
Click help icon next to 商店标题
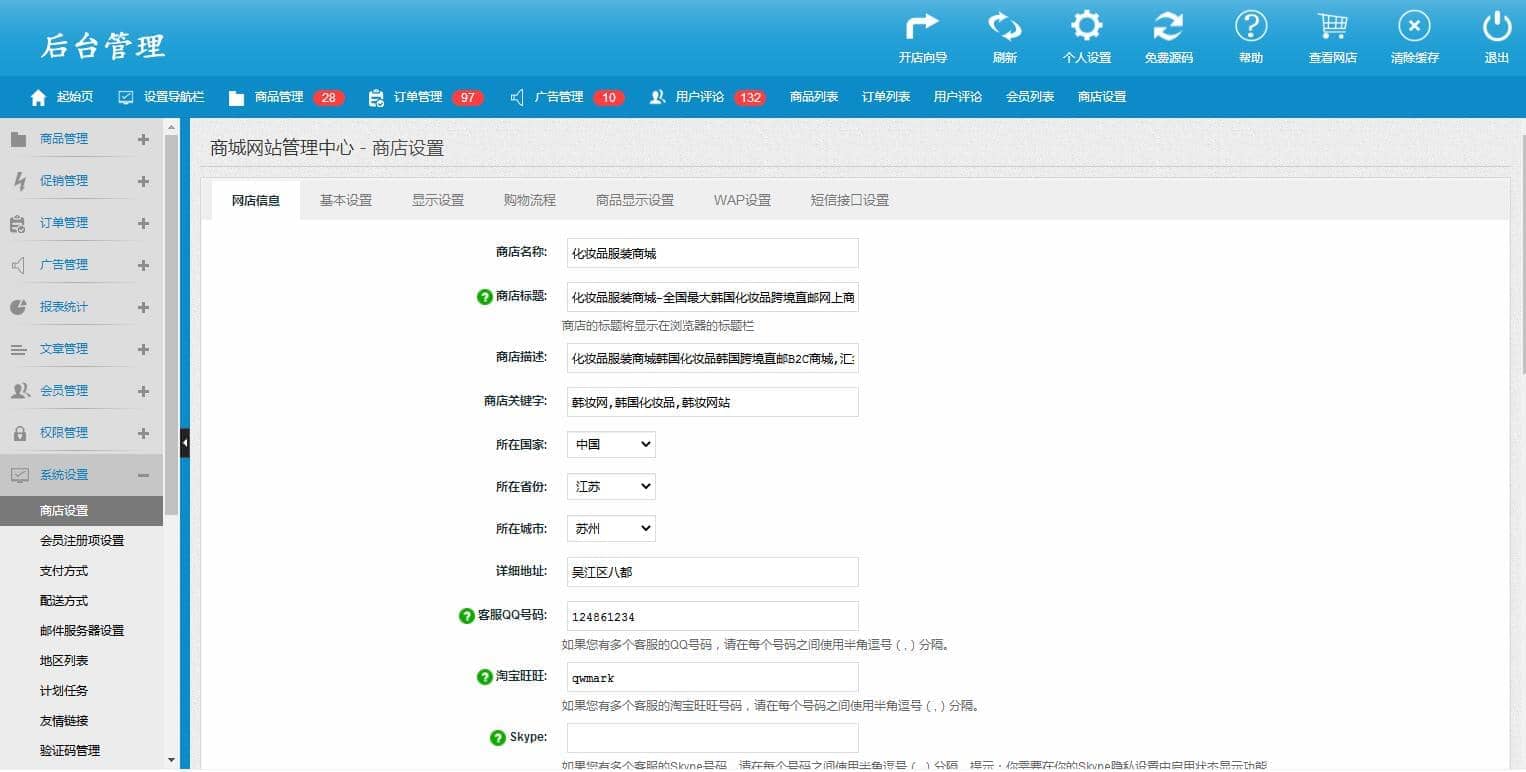485,297
